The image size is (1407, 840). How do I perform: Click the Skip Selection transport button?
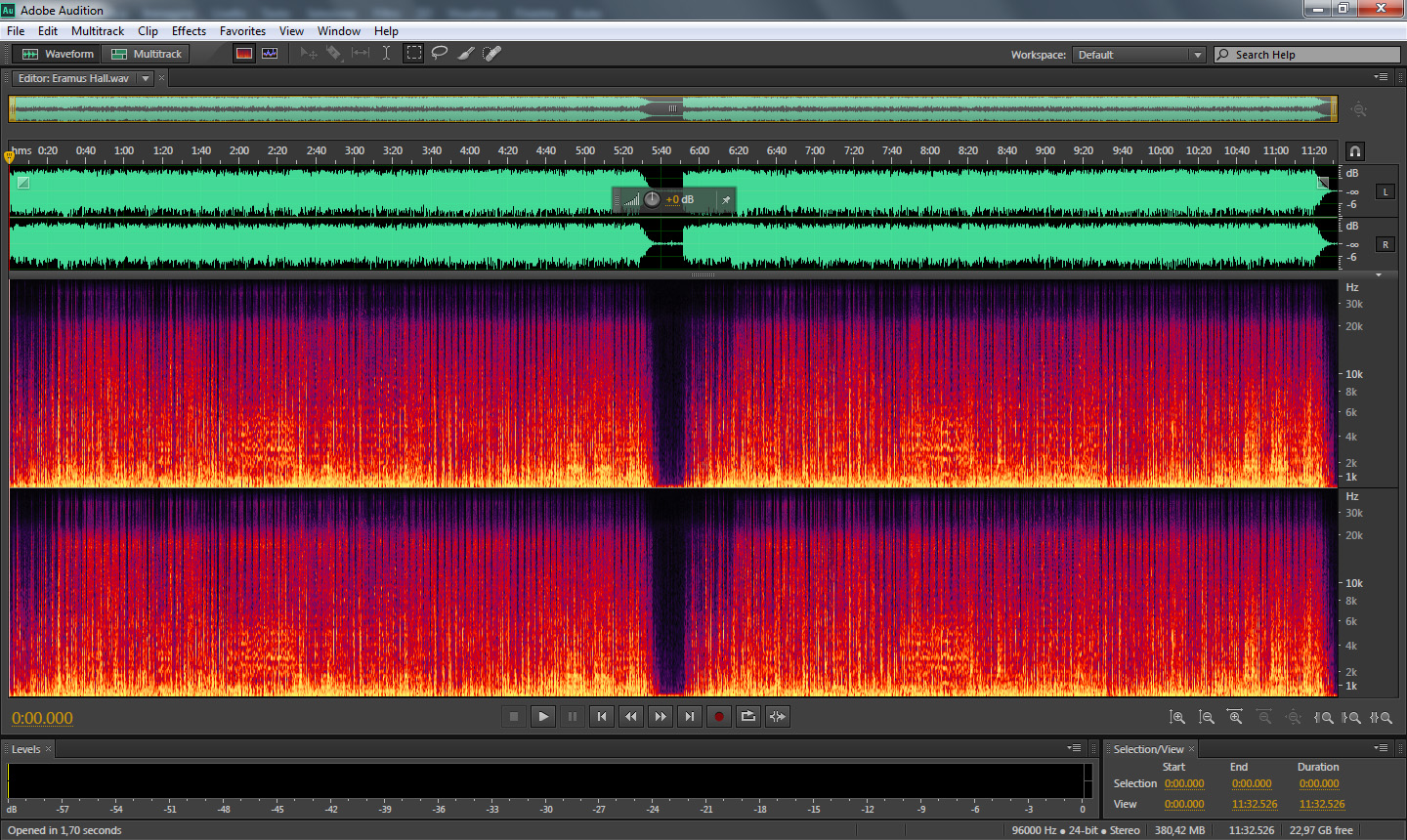pos(778,717)
